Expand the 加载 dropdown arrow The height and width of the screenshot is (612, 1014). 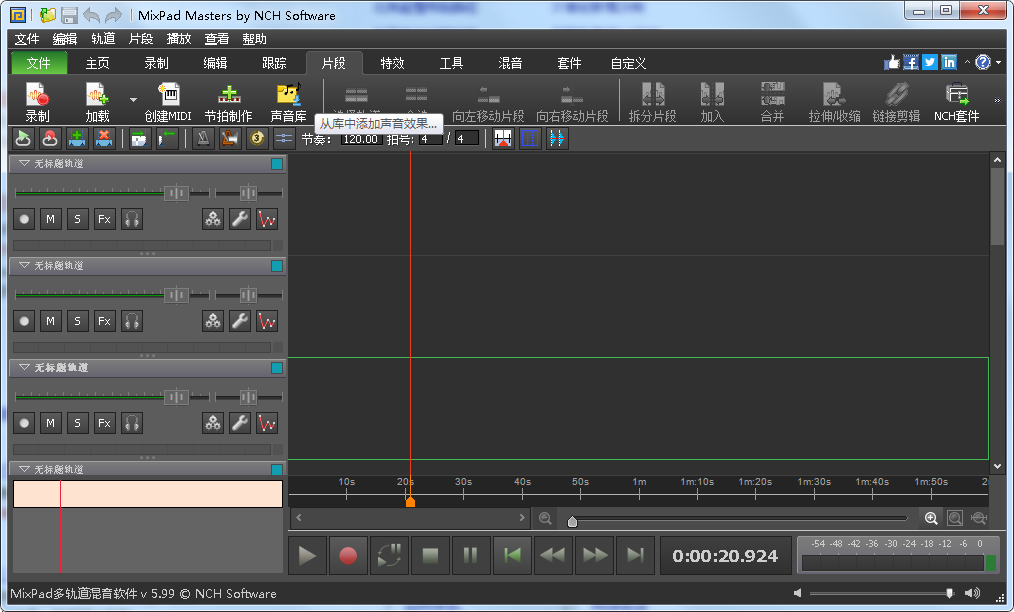133,100
